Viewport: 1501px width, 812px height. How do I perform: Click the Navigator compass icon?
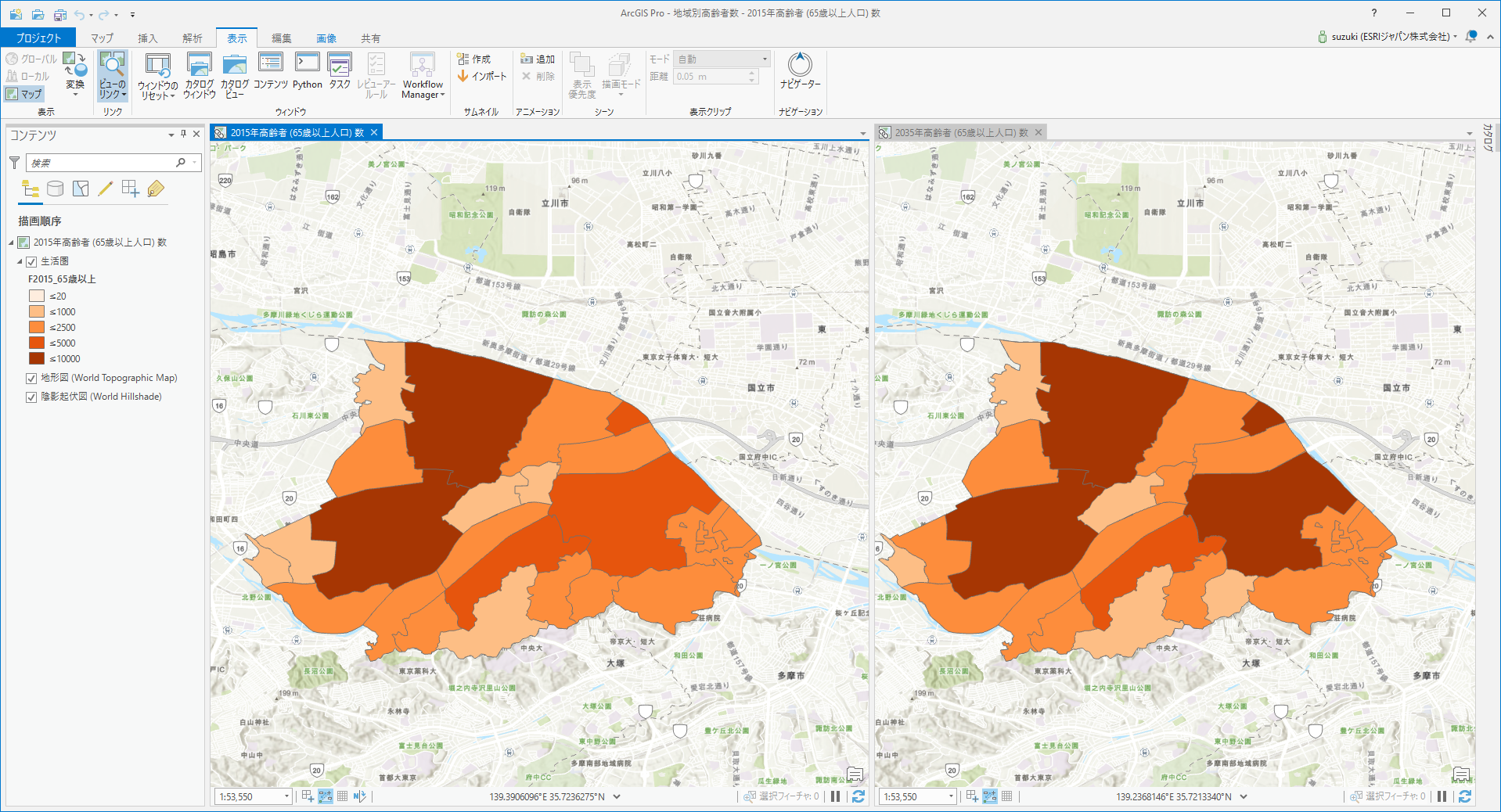click(x=800, y=65)
